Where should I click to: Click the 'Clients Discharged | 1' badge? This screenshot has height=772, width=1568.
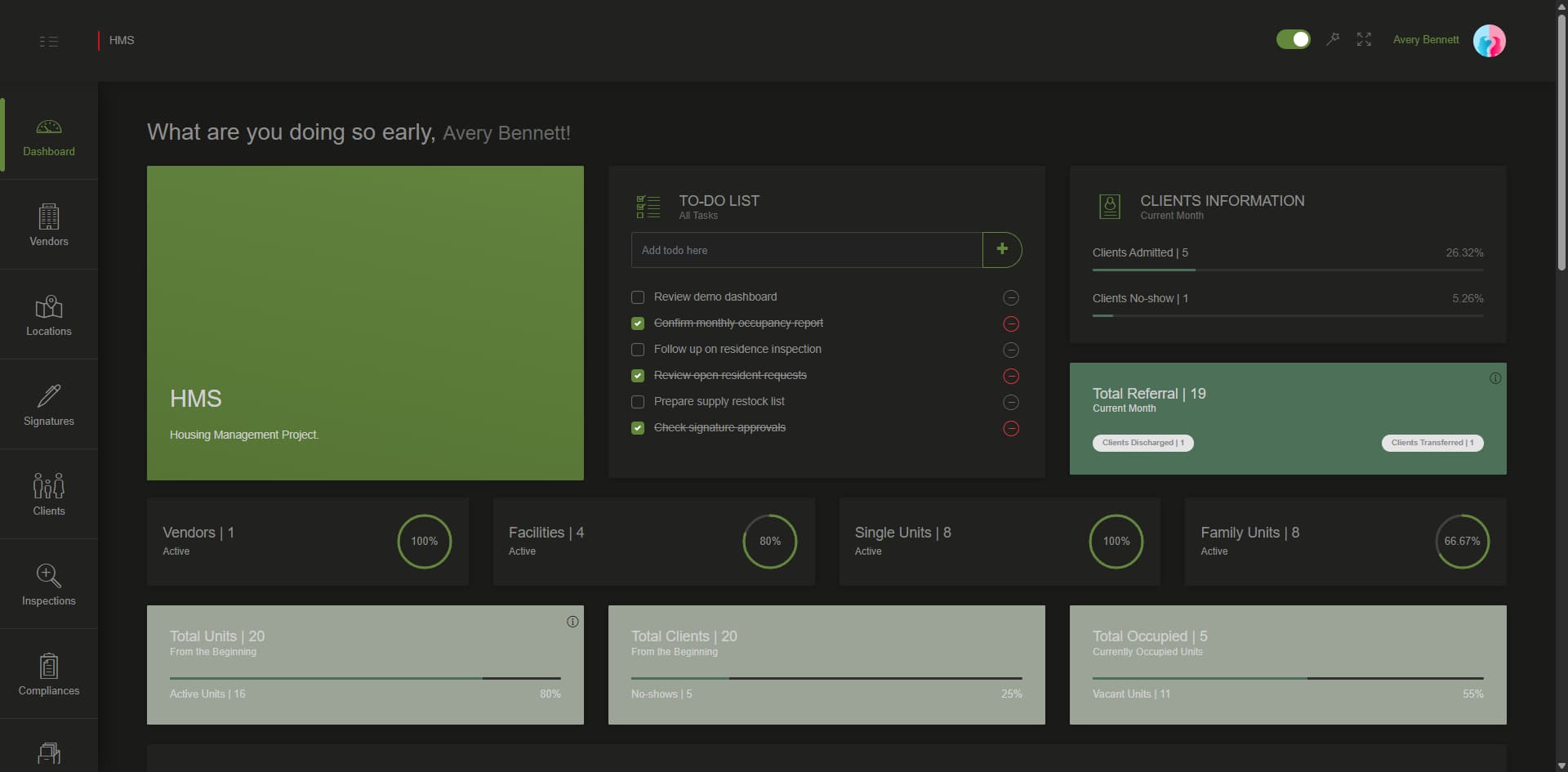coord(1143,443)
